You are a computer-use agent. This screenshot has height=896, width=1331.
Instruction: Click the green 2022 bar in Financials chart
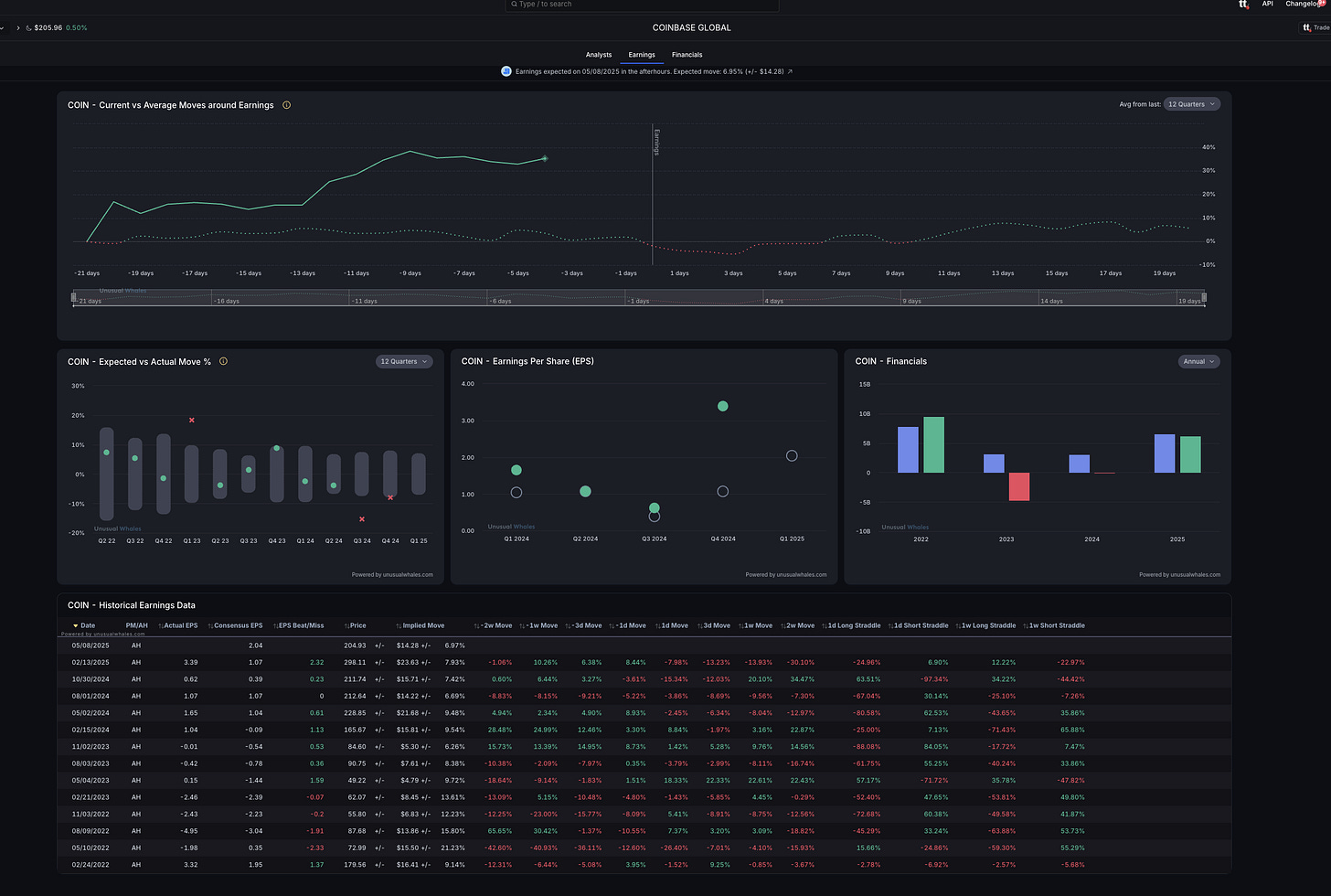[x=933, y=445]
